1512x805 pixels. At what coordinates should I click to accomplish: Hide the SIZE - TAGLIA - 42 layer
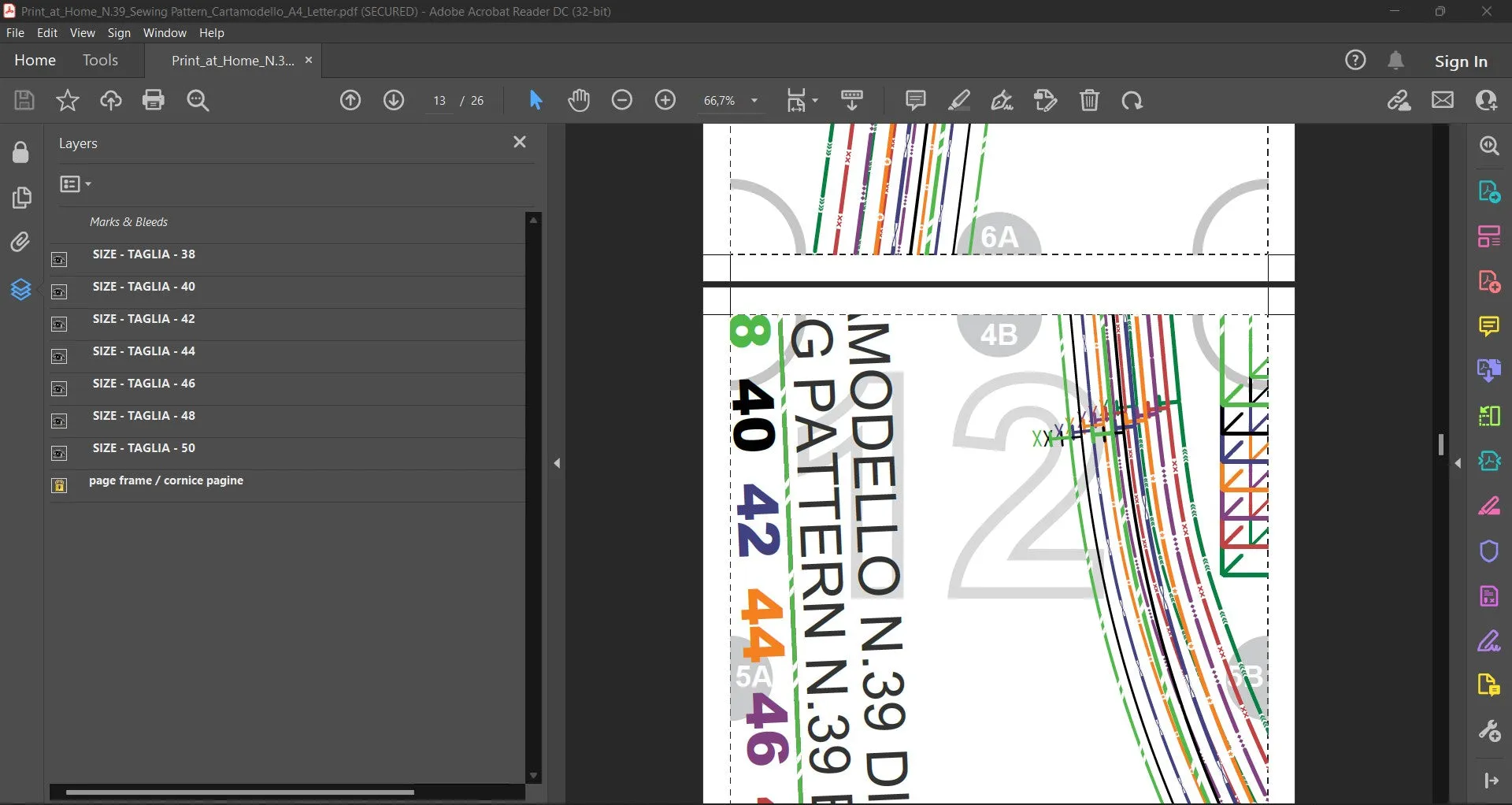59,324
